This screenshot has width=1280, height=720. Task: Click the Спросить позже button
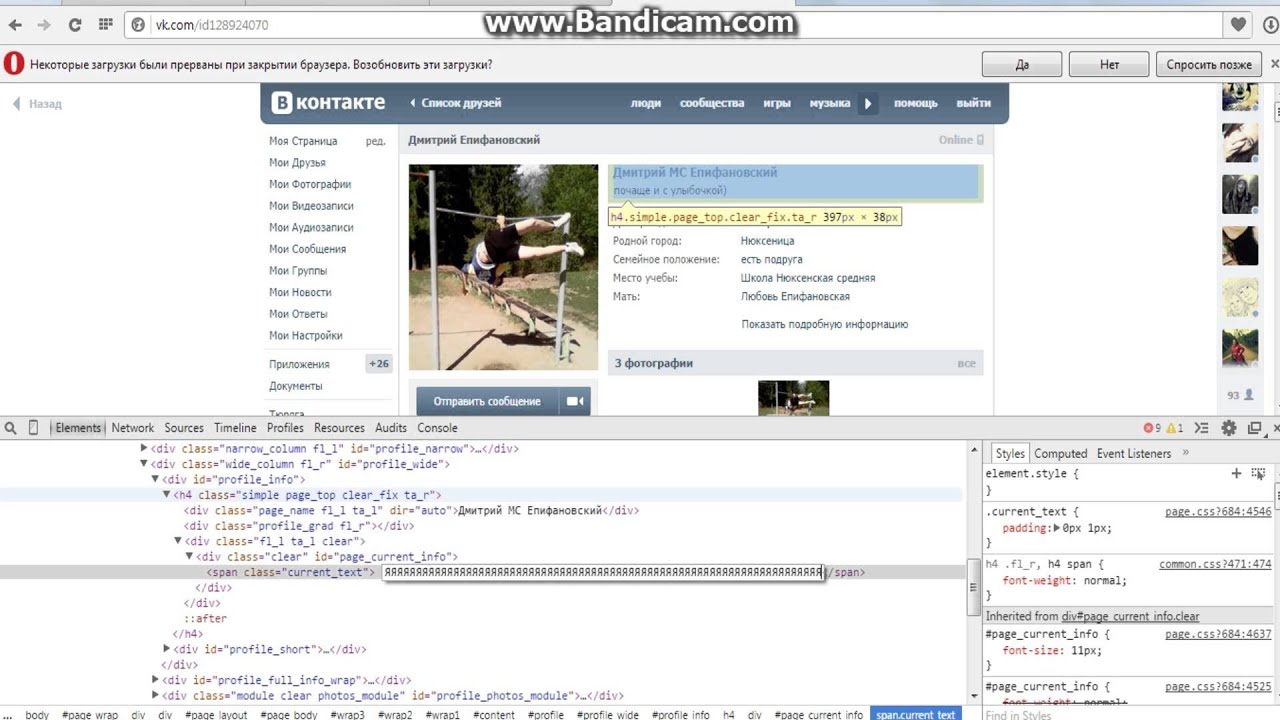[x=1209, y=64]
